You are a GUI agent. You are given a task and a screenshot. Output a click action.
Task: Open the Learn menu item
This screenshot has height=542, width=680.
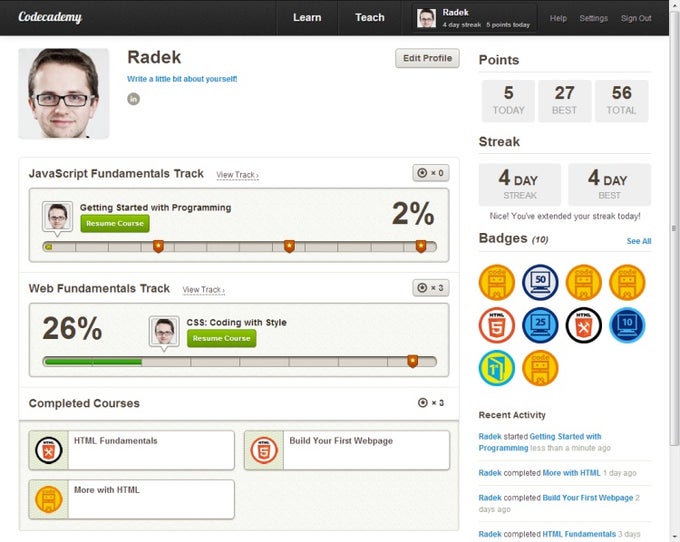point(307,17)
